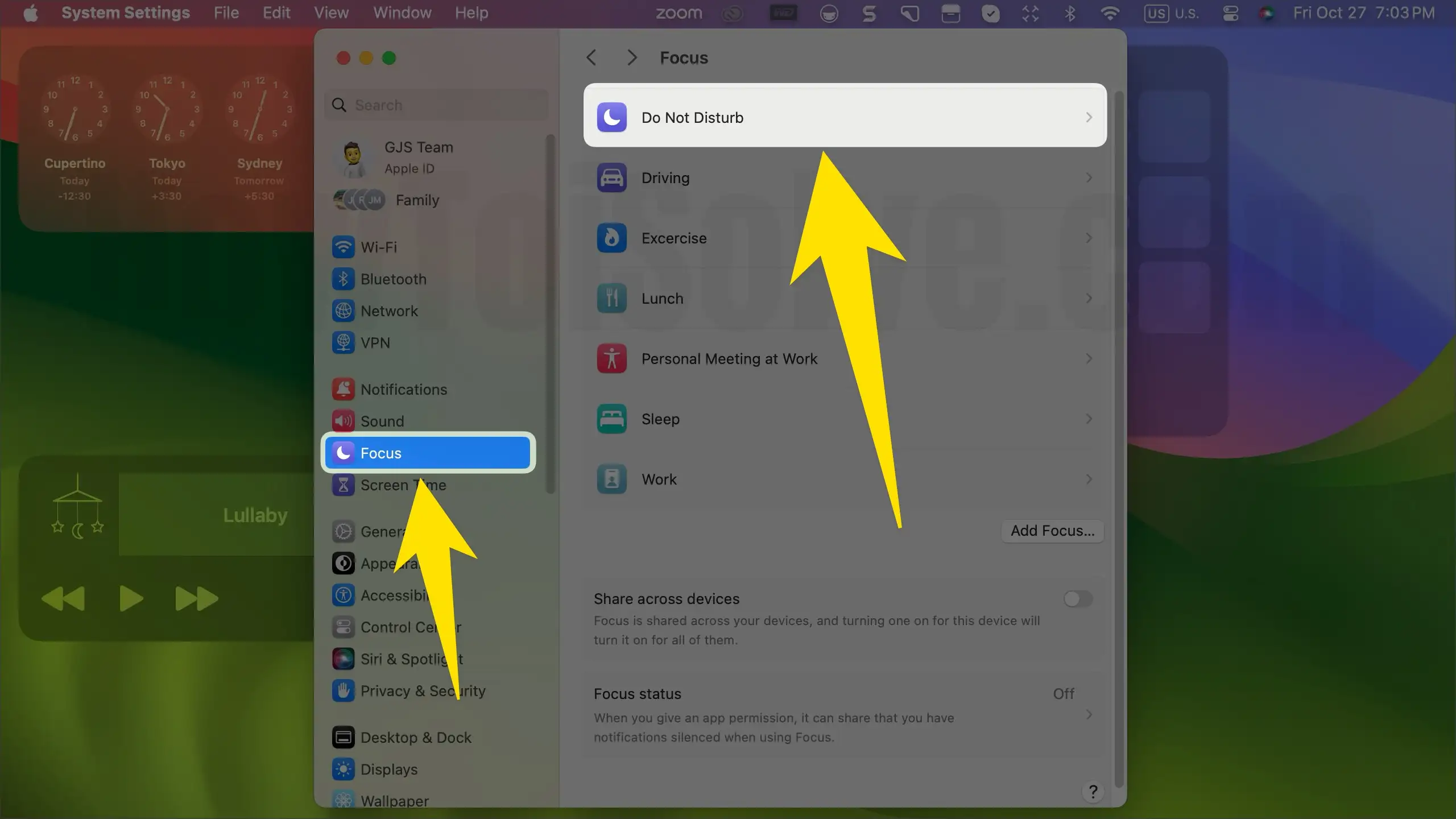Click the Work badge icon

[611, 479]
